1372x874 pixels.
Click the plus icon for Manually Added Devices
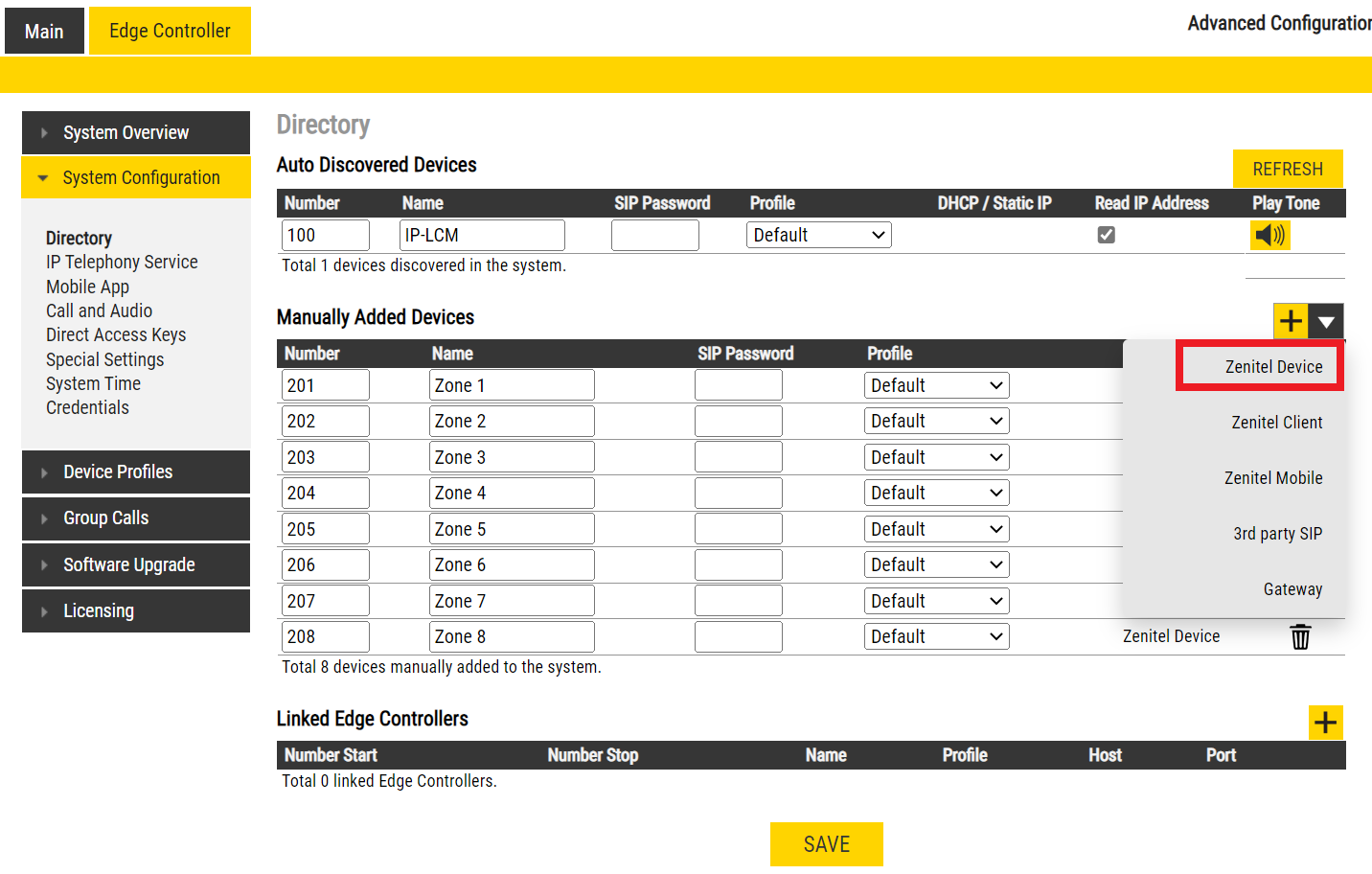point(1291,321)
